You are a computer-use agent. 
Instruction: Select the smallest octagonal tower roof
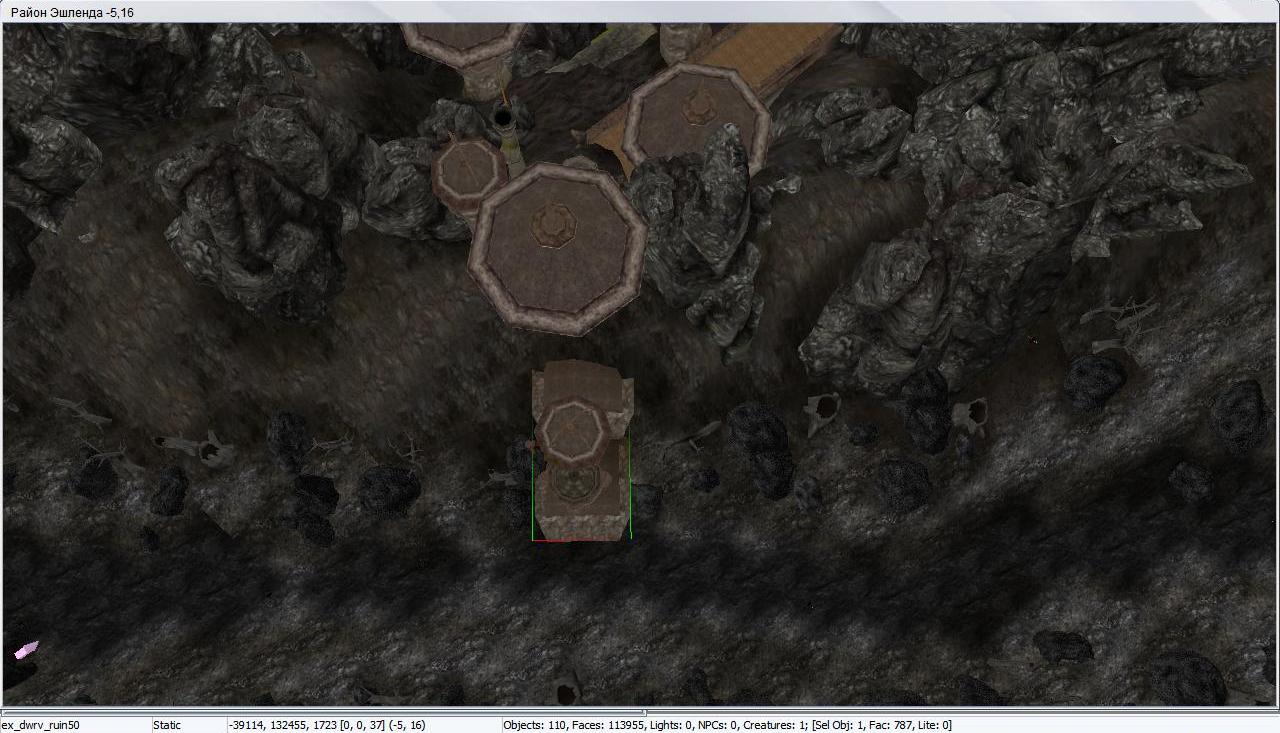[469, 174]
